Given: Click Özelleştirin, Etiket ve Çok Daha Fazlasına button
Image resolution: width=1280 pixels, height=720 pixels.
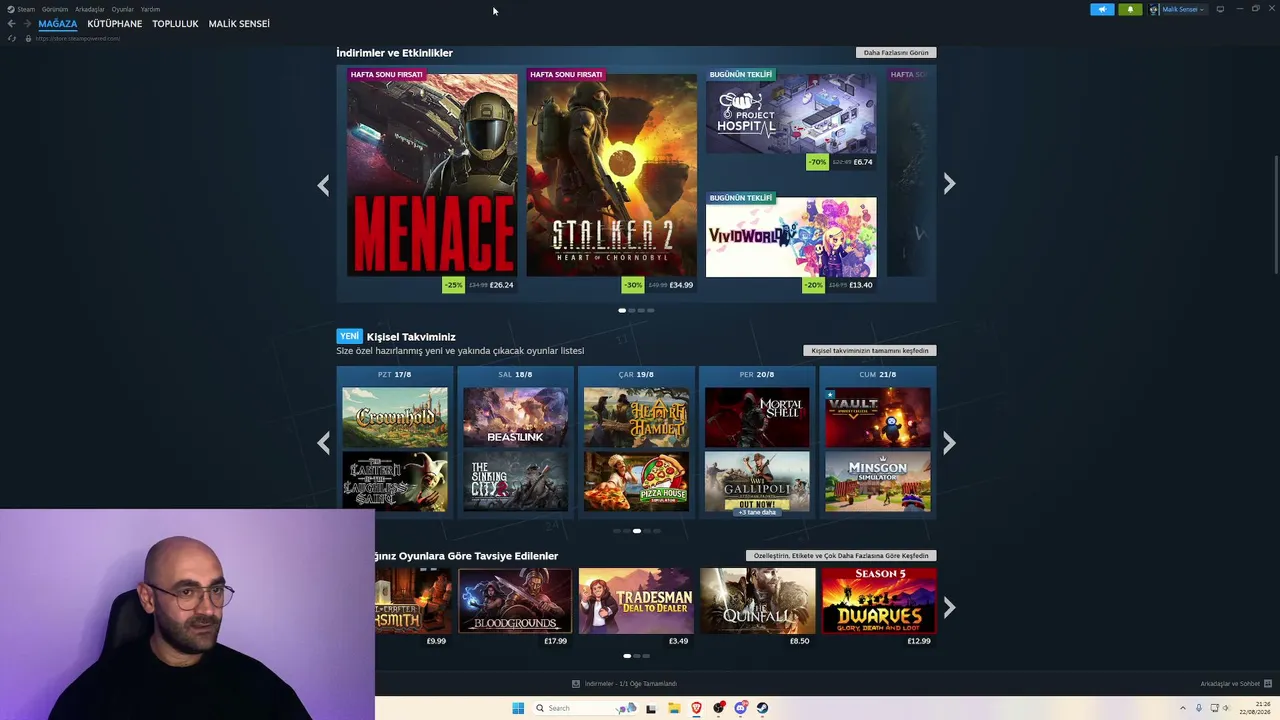Looking at the screenshot, I should click(x=841, y=556).
